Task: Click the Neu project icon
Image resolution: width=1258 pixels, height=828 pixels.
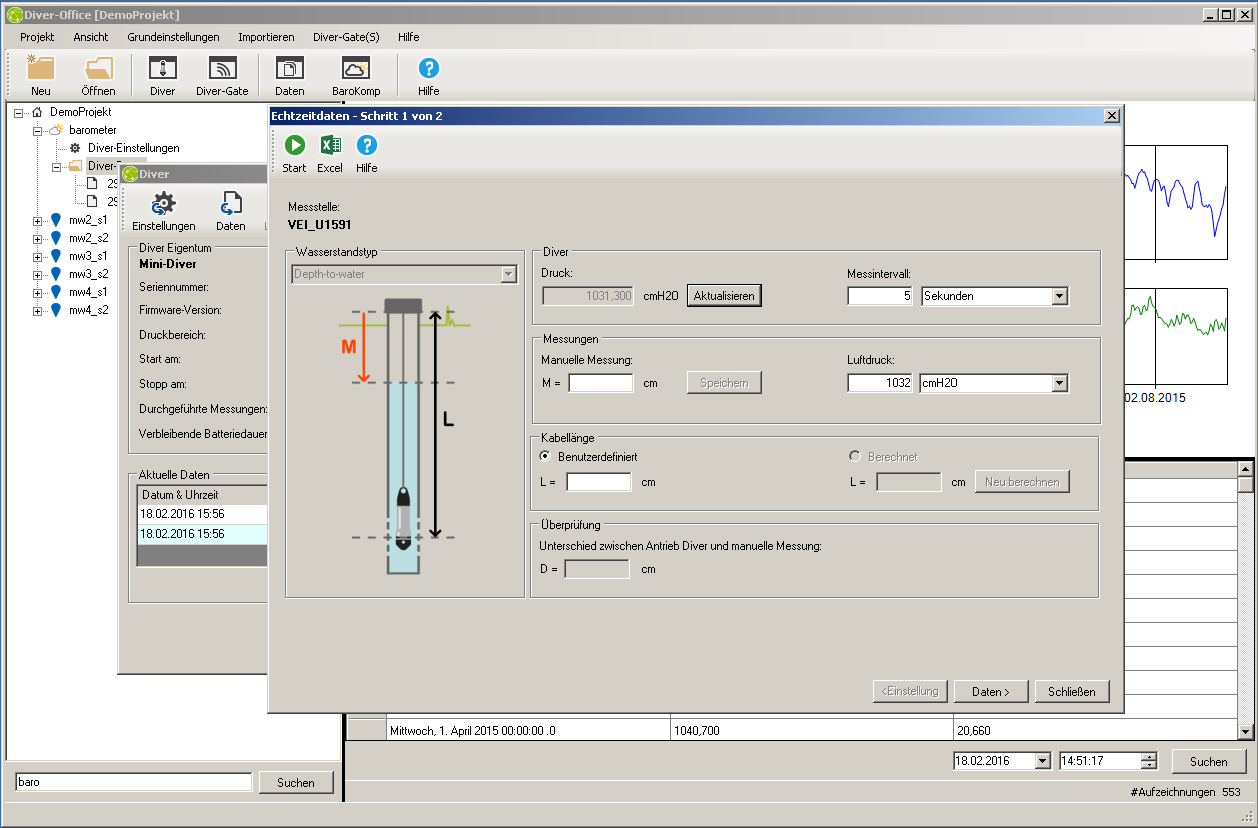Action: pos(41,69)
